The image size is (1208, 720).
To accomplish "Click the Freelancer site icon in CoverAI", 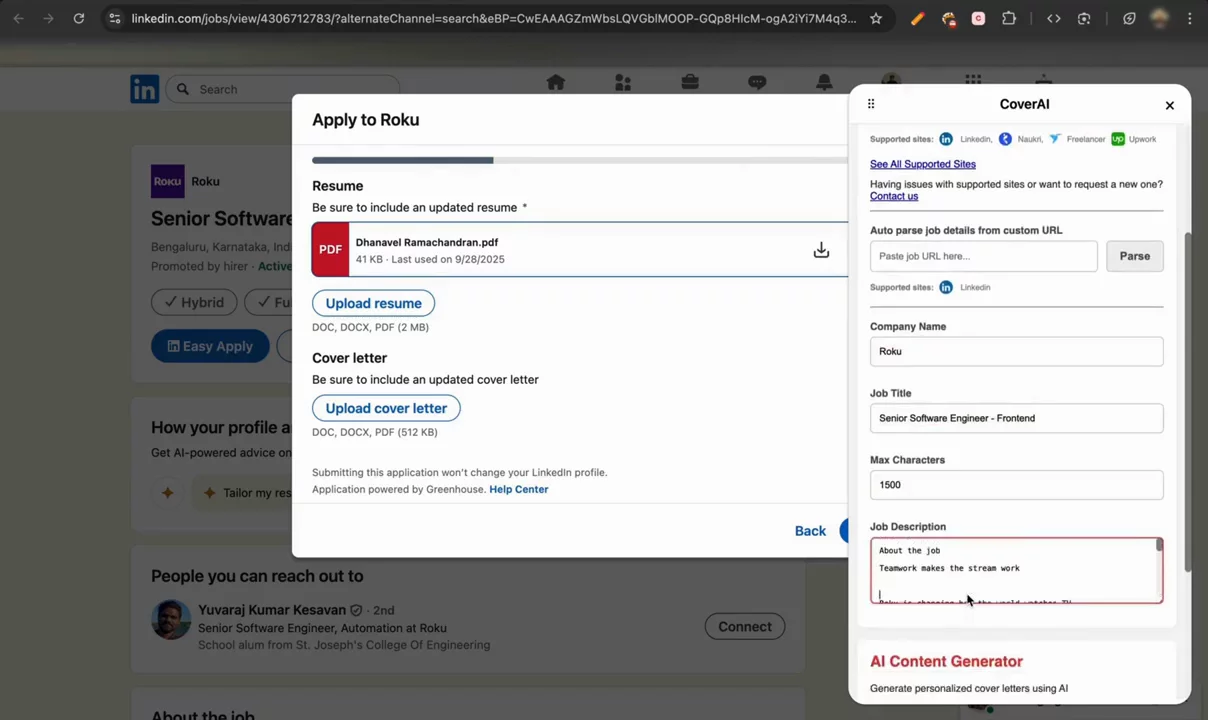I will [x=1054, y=139].
